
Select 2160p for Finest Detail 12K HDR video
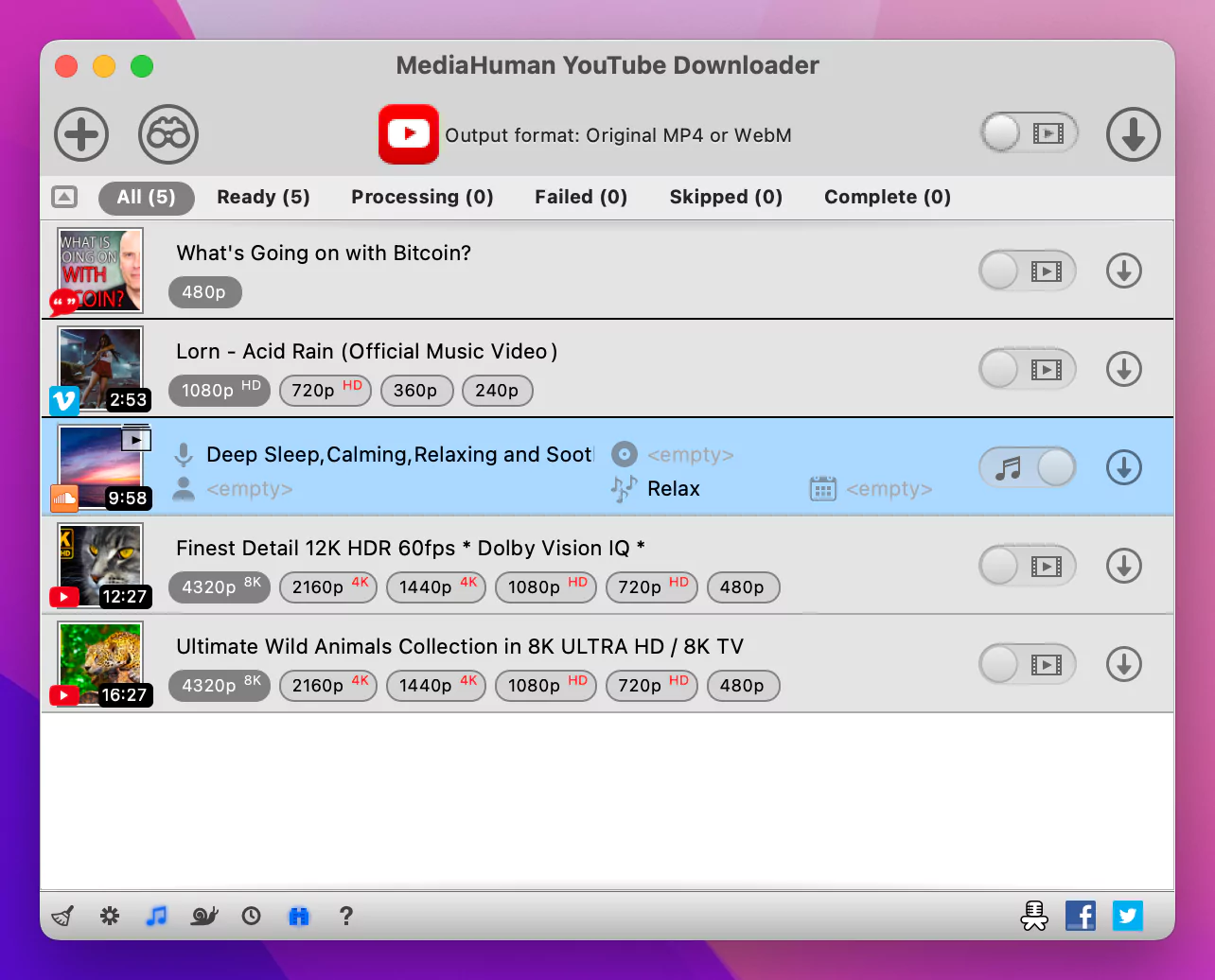tap(328, 587)
